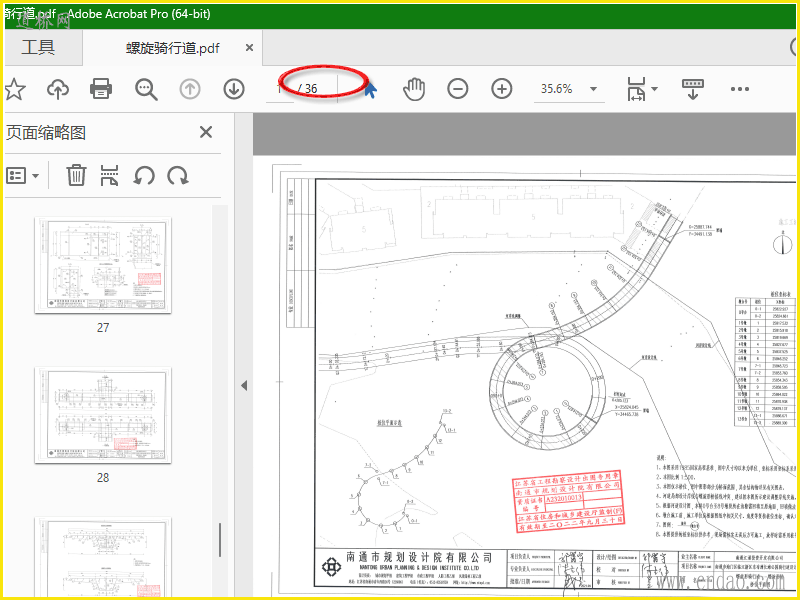
Task: Rotate page counterclockwise in thumbnails panel
Action: [144, 175]
